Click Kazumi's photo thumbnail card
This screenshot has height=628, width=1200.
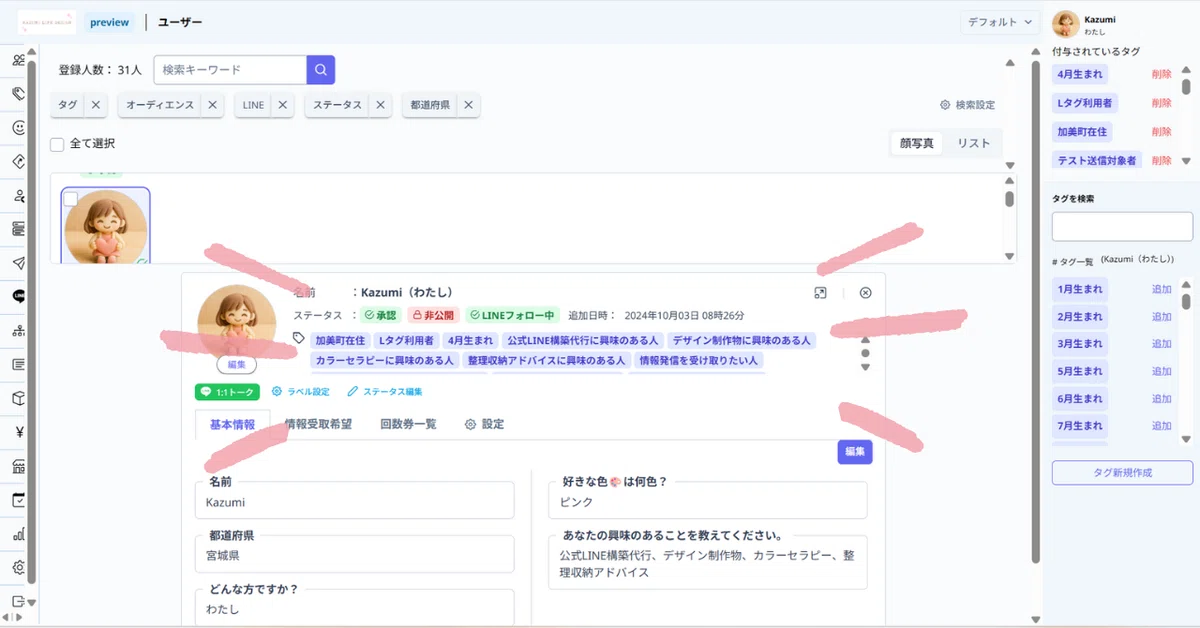tap(106, 227)
